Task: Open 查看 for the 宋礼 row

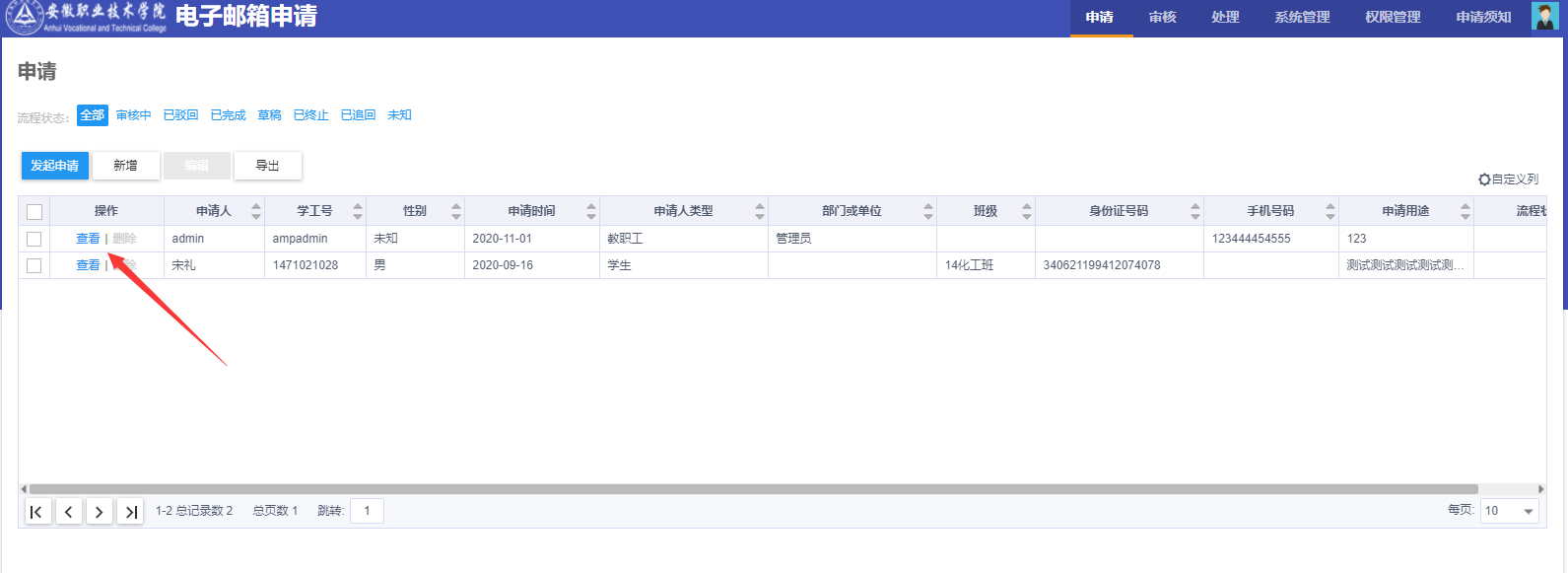Action: tap(88, 265)
